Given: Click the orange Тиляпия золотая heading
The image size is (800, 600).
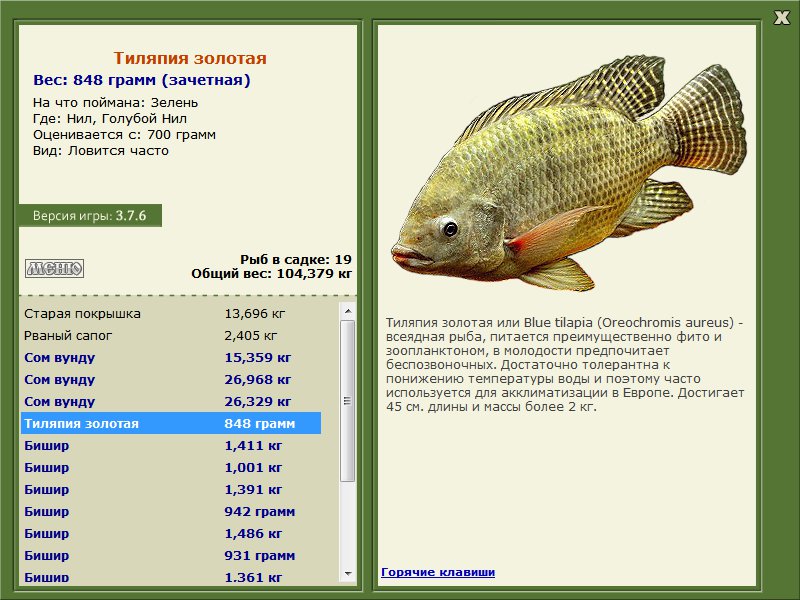Looking at the screenshot, I should point(190,58).
